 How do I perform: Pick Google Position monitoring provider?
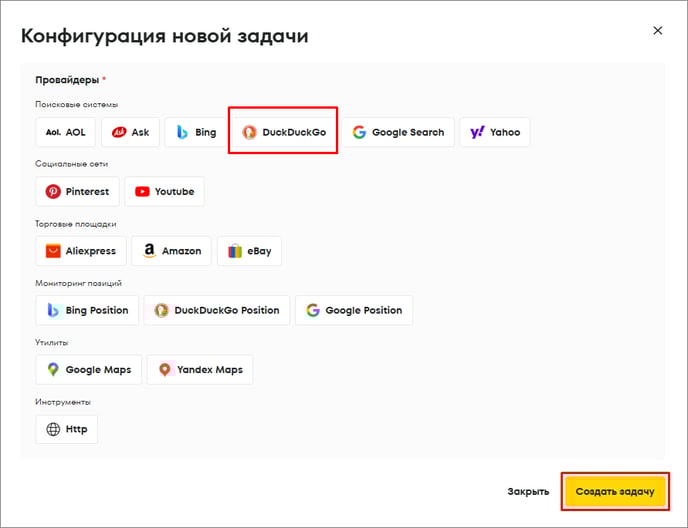click(x=354, y=310)
